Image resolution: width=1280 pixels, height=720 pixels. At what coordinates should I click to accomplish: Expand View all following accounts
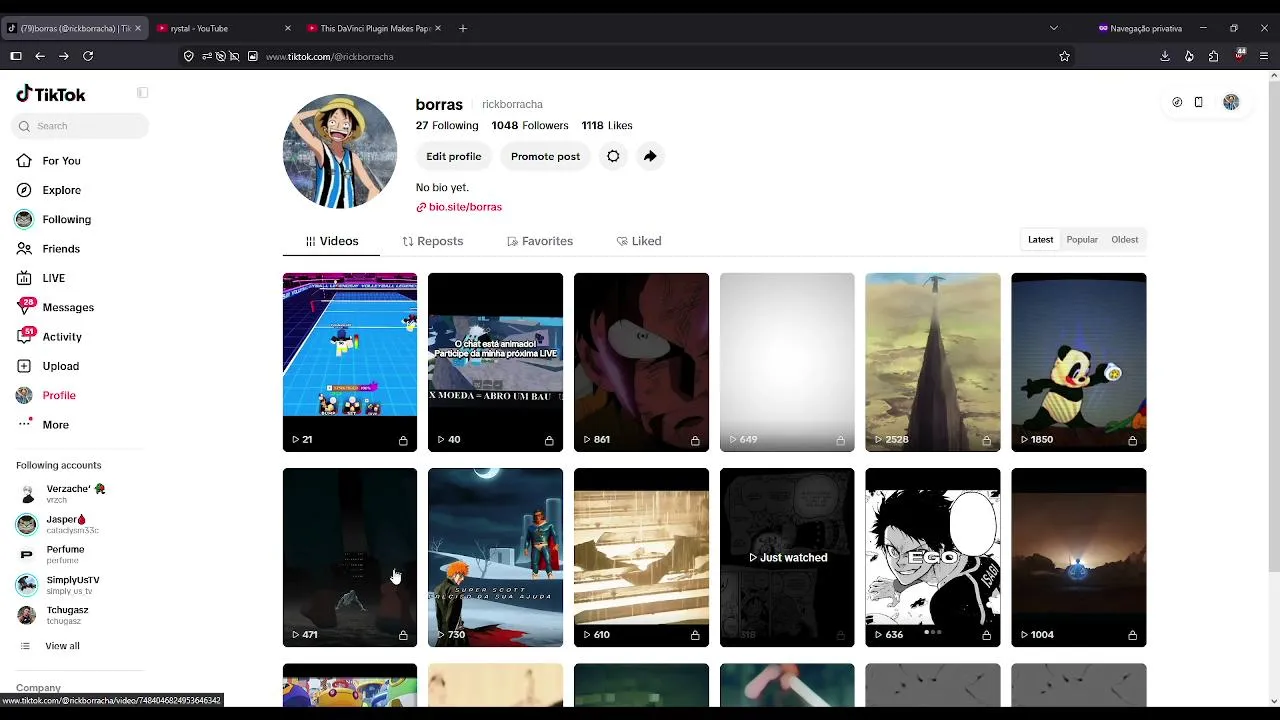point(62,646)
